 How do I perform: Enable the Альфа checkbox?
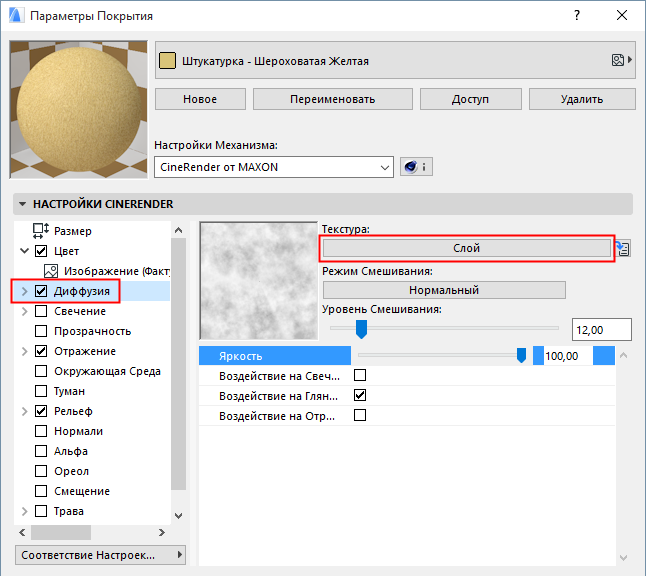[41, 451]
